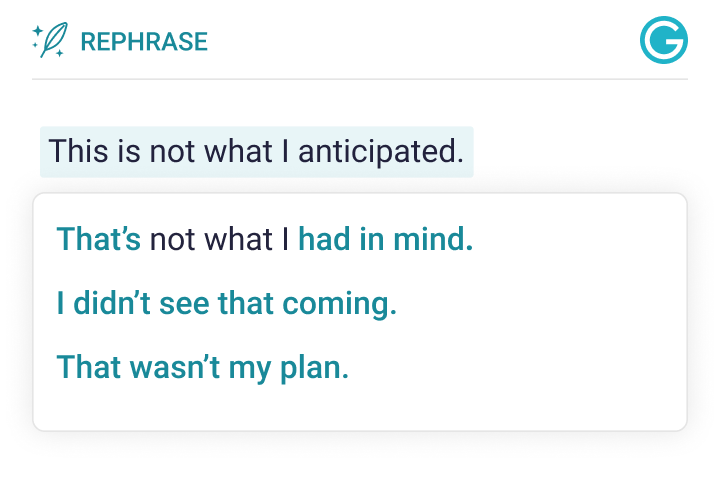Click the word 'anticipated' in the original sentence
The image size is (720, 480).
(381, 152)
